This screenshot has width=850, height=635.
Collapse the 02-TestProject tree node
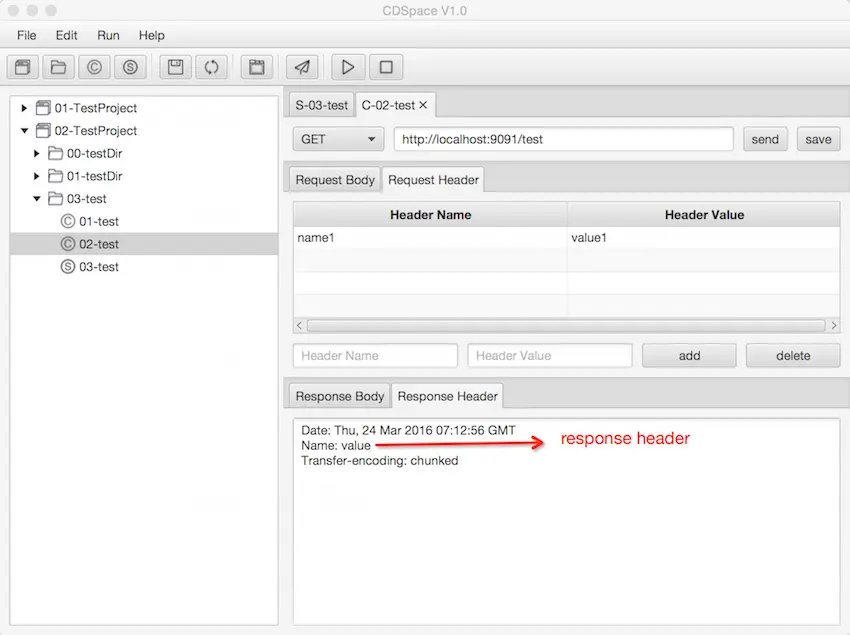pyautogui.click(x=24, y=131)
